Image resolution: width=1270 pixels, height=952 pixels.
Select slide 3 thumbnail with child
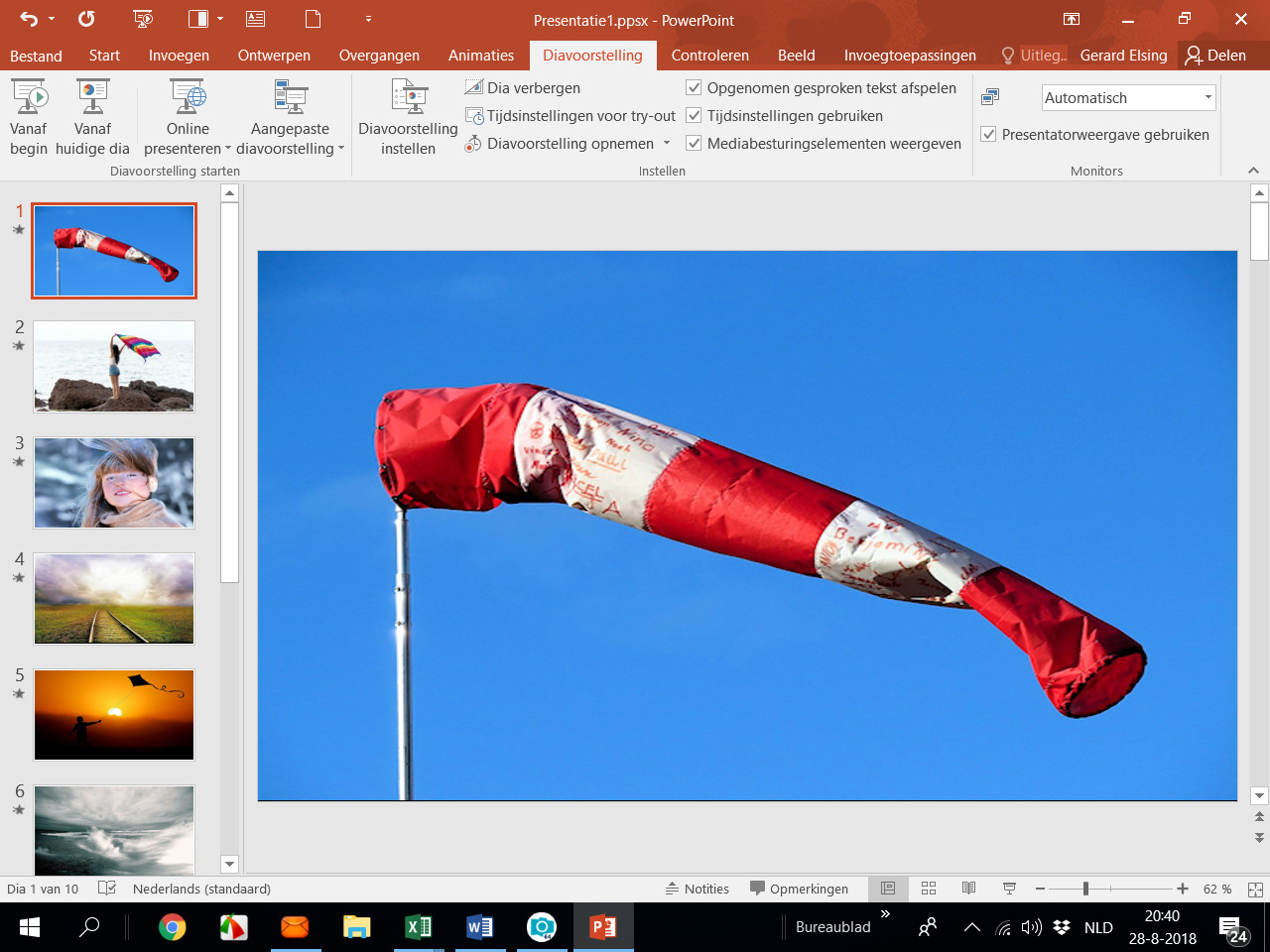(x=114, y=483)
